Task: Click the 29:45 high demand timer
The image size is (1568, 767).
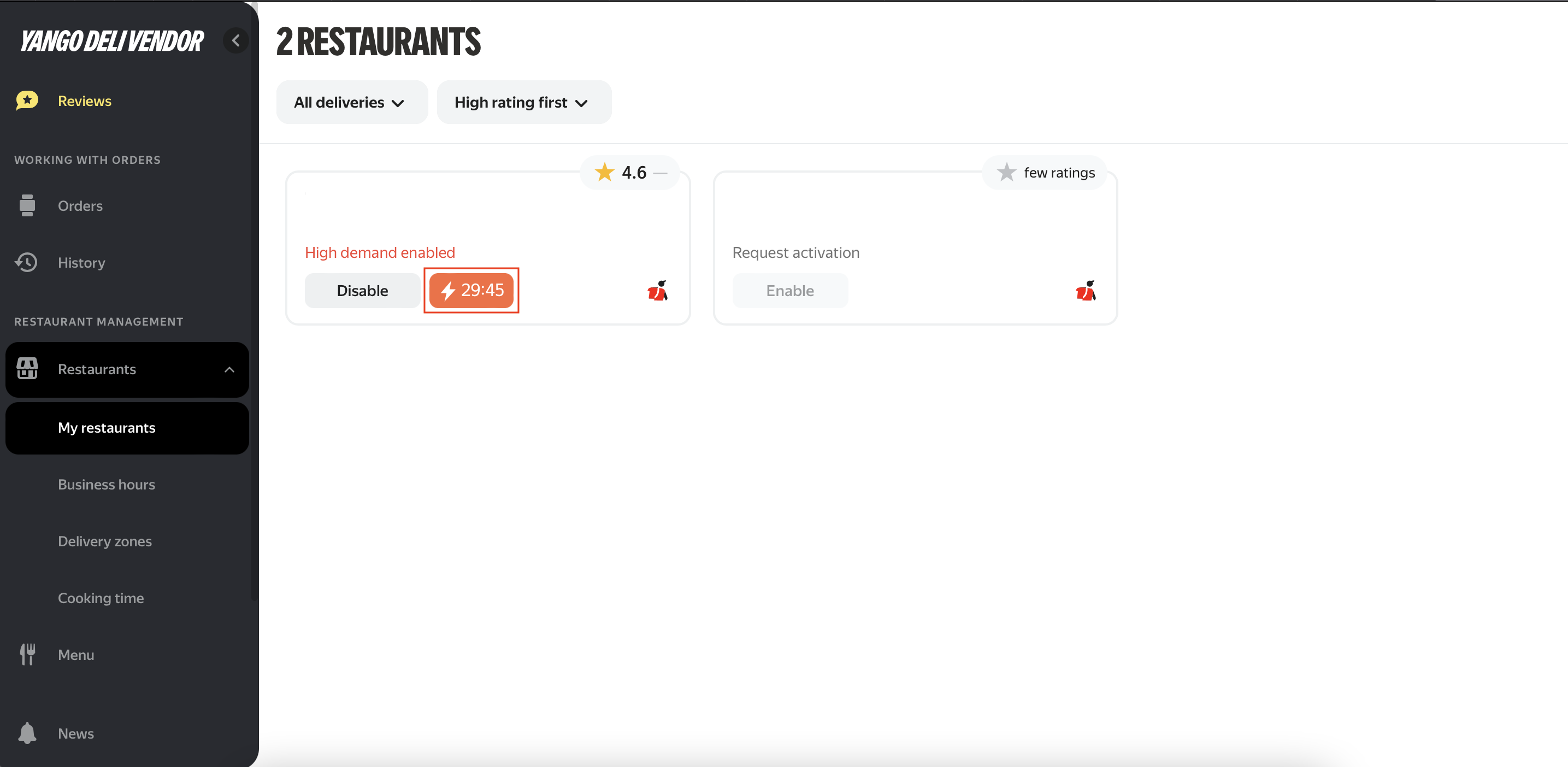Action: 471,291
